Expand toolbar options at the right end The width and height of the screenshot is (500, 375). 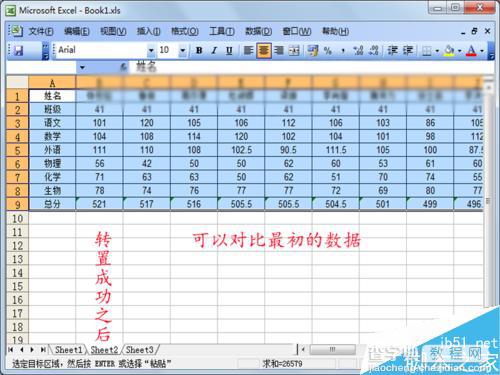491,51
